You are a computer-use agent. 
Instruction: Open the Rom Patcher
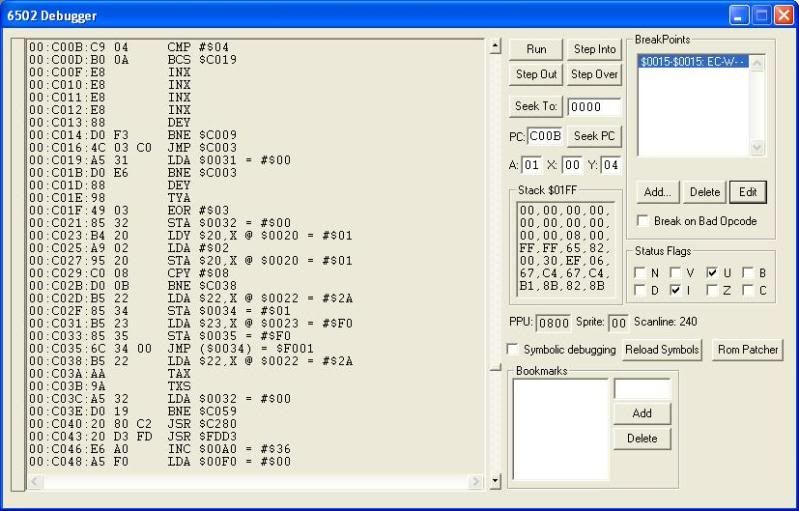click(x=748, y=350)
